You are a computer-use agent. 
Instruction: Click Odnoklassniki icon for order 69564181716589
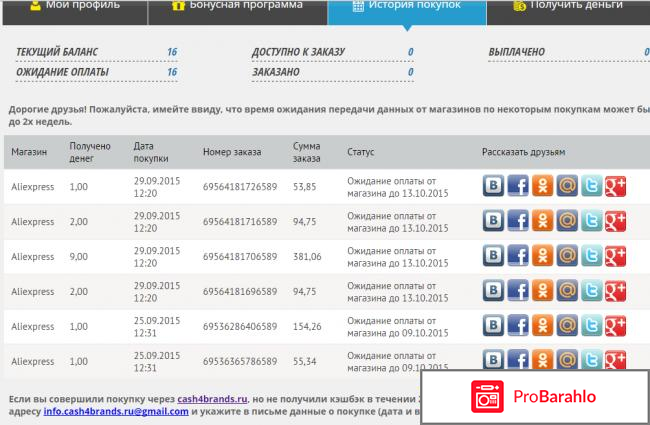pos(542,221)
